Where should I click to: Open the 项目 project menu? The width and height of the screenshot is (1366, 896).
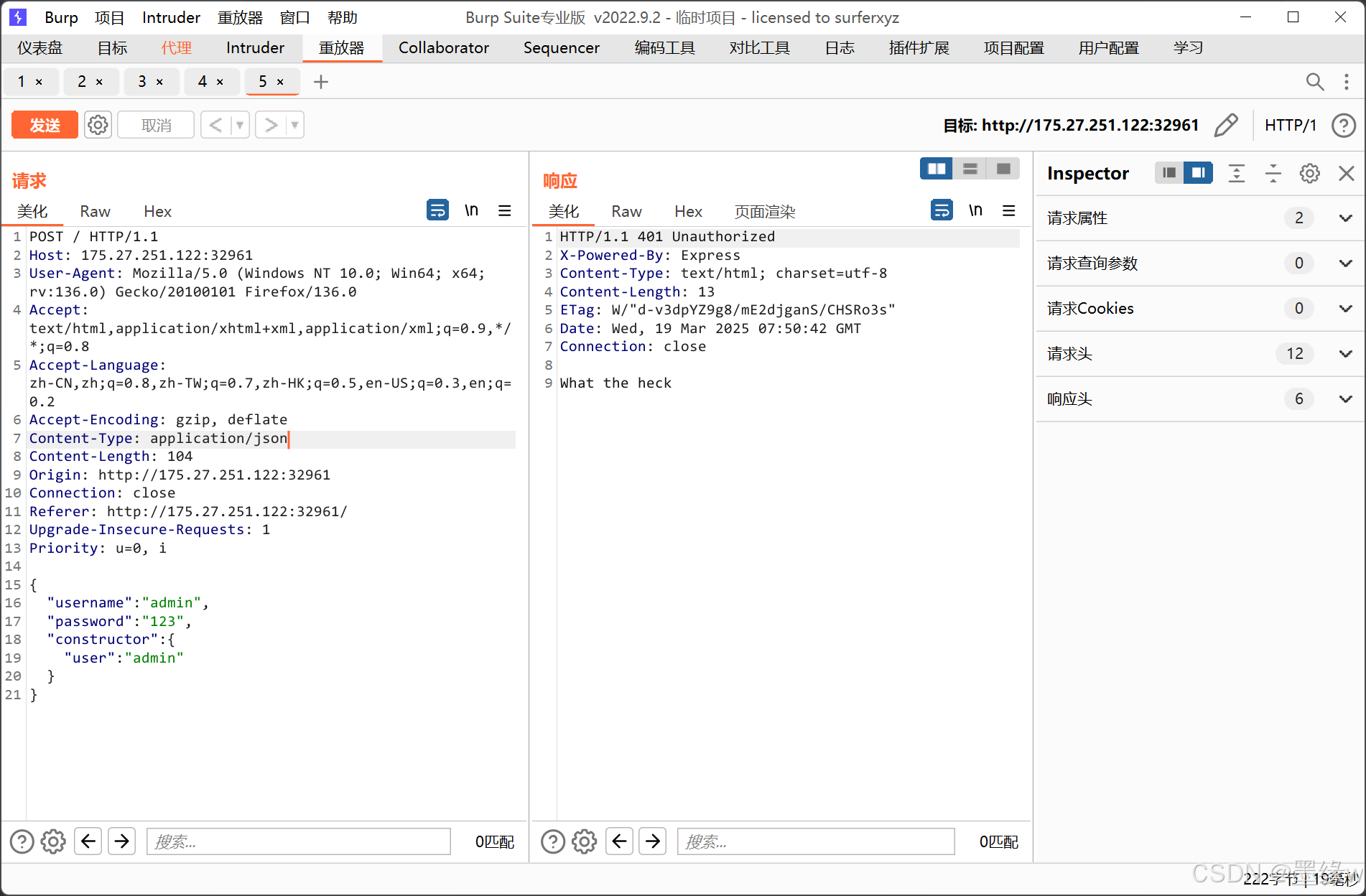click(x=109, y=17)
